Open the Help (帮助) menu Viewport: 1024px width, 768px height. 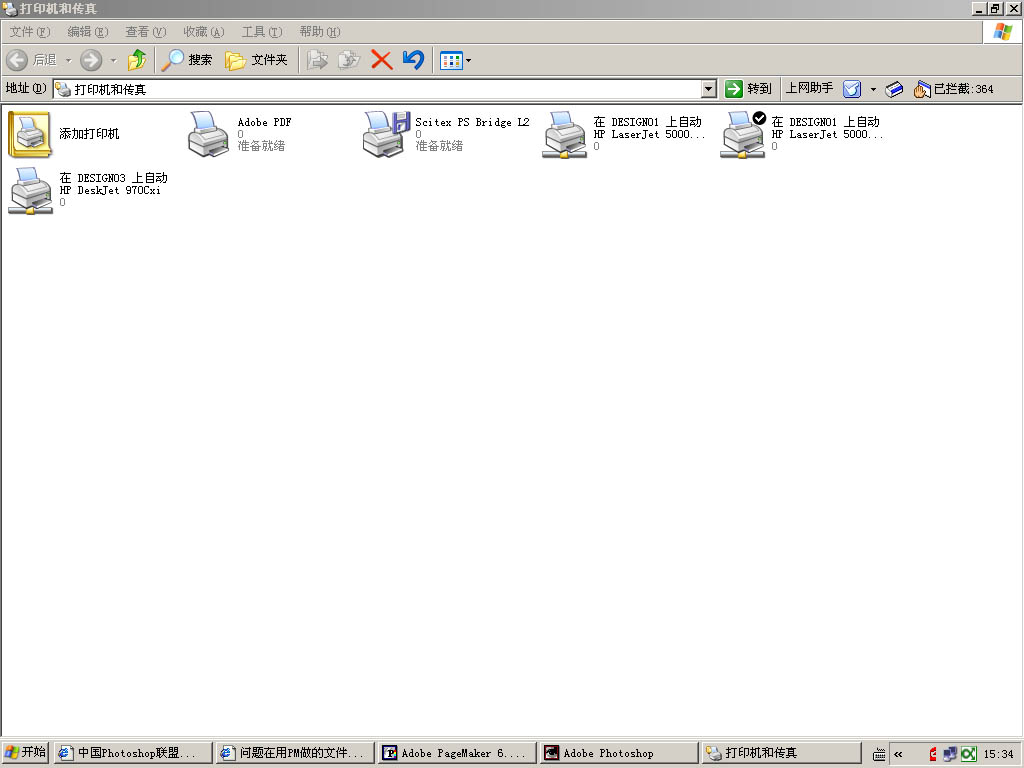point(320,31)
